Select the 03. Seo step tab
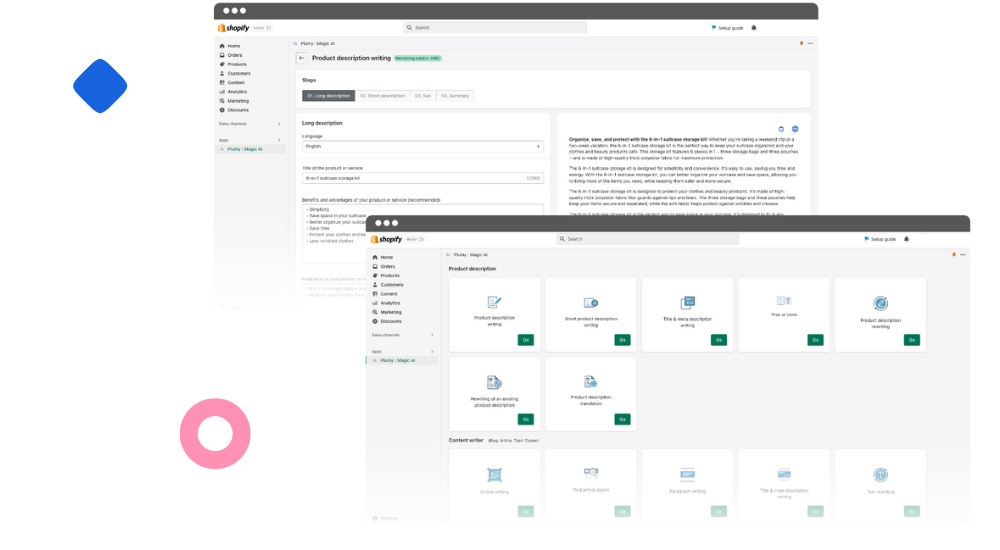This screenshot has width=1000, height=550. (423, 96)
